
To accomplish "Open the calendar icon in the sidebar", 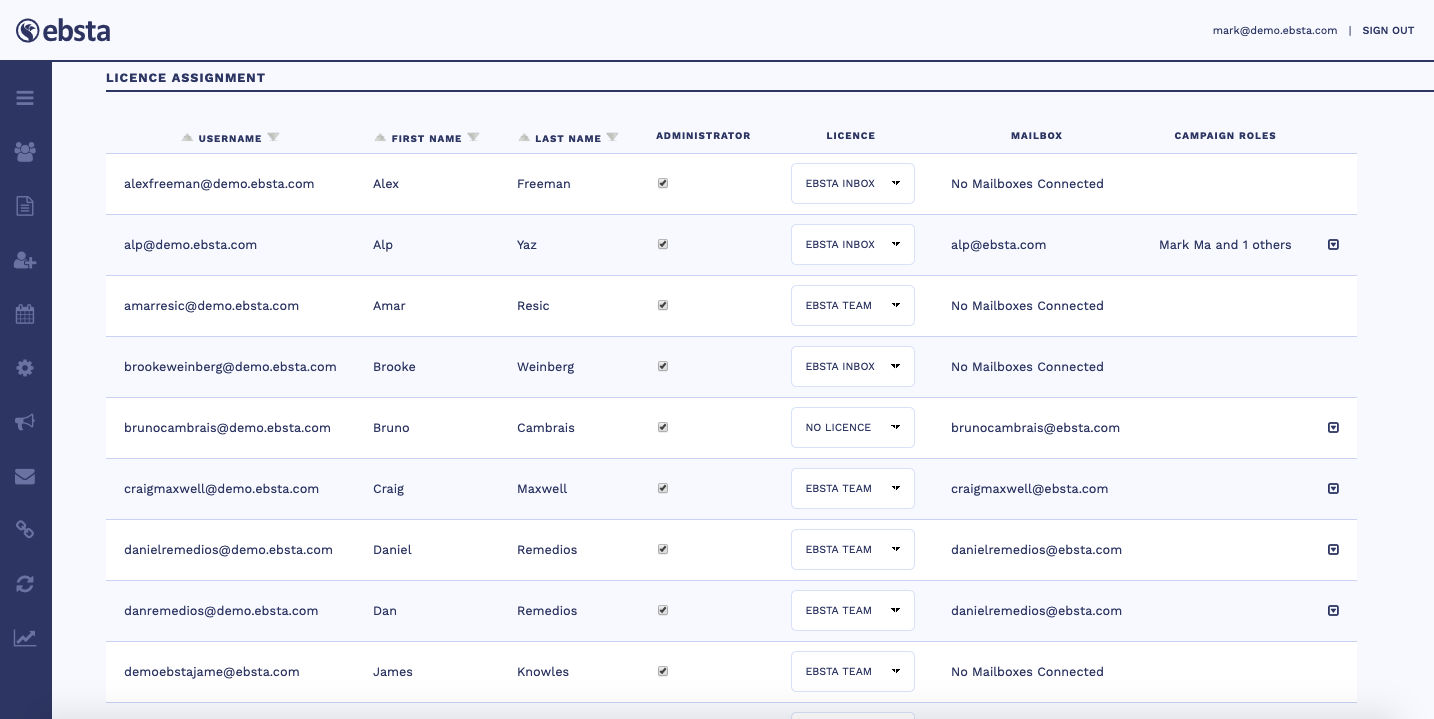I will (x=25, y=314).
